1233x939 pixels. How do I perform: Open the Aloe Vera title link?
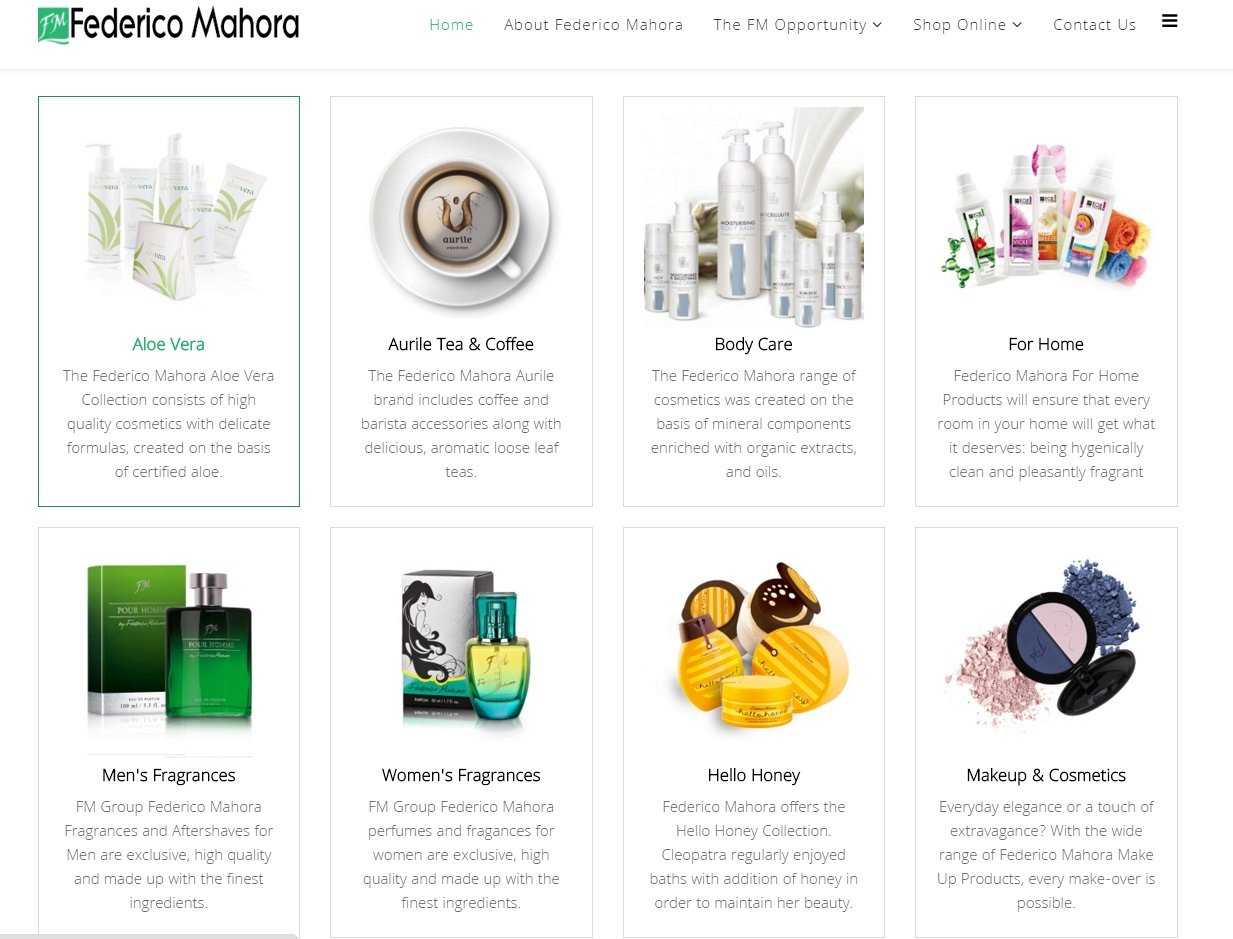pos(168,344)
